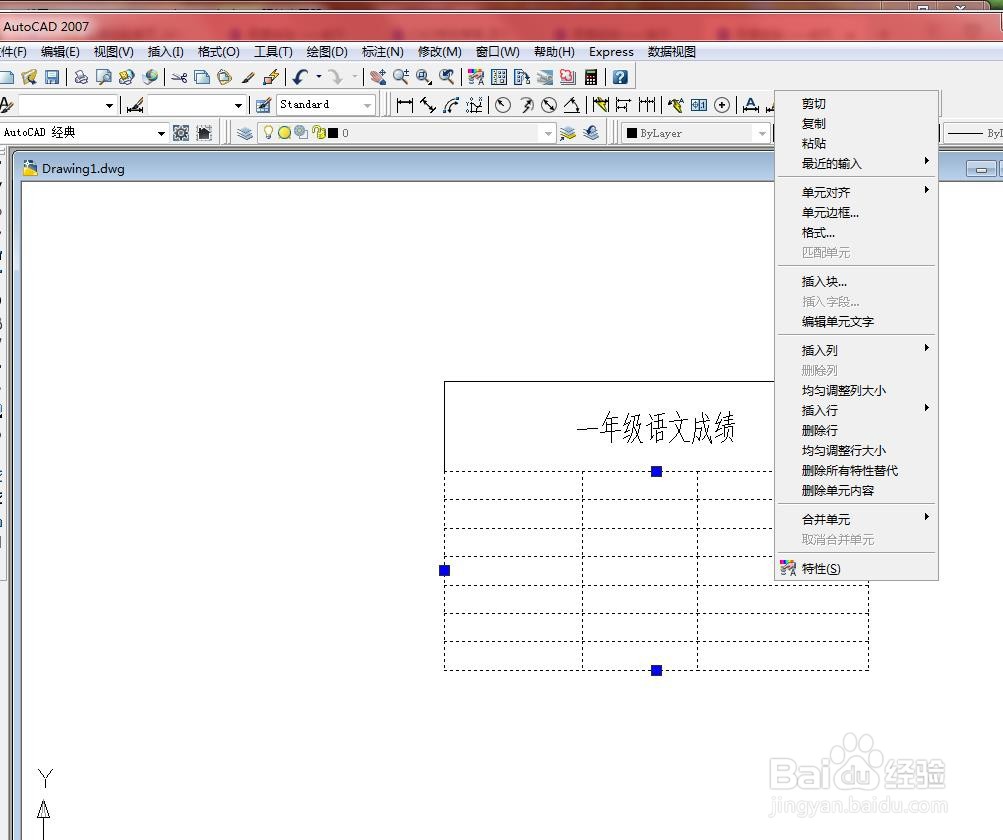
Task: Choose 删除行 in context menu
Action: pos(857,430)
